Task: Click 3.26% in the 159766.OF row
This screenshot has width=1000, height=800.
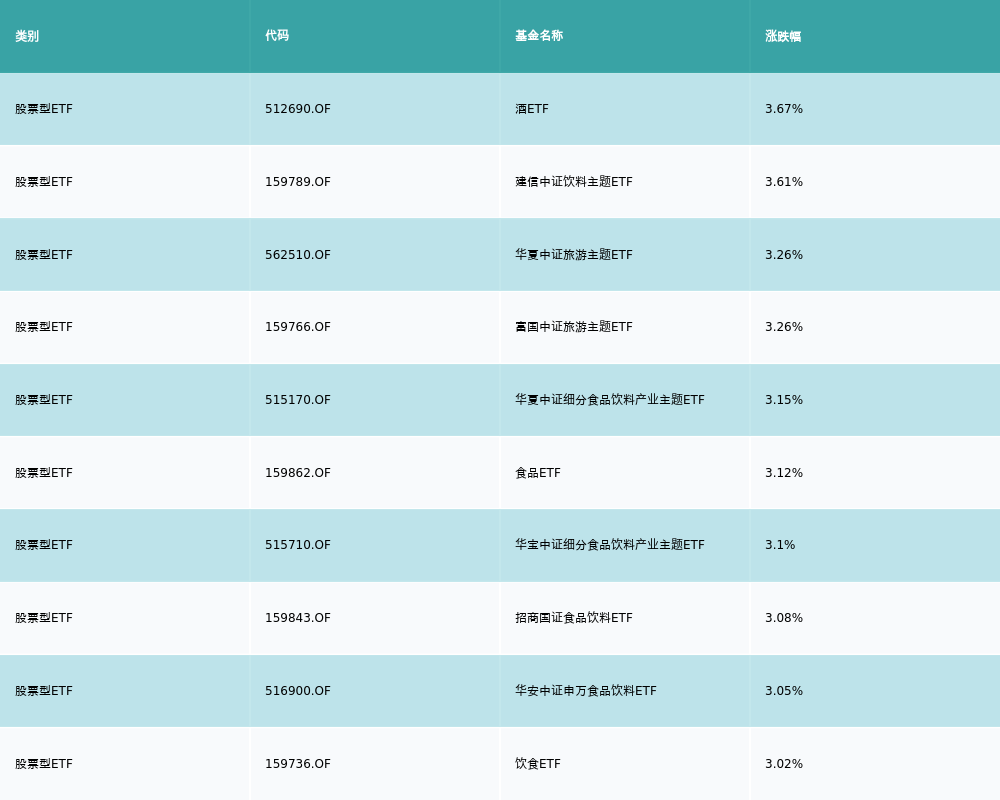Action: [x=784, y=327]
